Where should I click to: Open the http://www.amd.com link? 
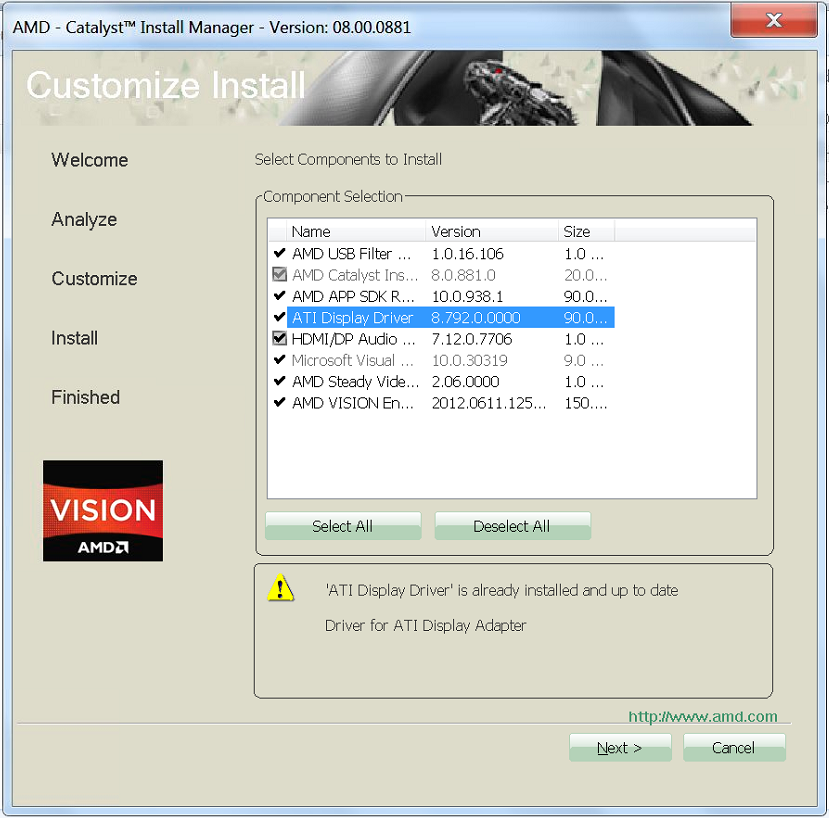click(703, 716)
